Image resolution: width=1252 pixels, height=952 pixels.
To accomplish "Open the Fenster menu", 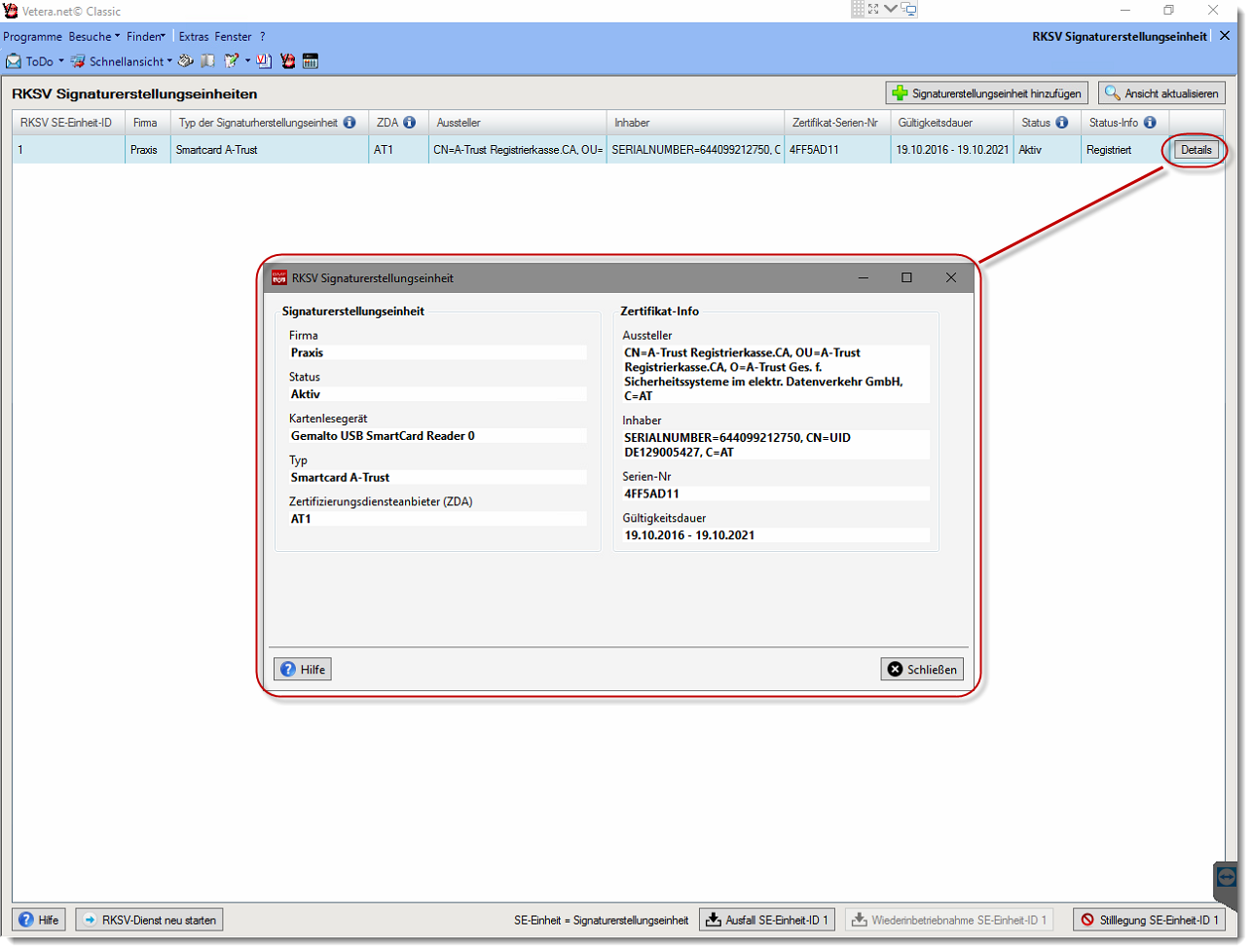I will click(x=234, y=36).
